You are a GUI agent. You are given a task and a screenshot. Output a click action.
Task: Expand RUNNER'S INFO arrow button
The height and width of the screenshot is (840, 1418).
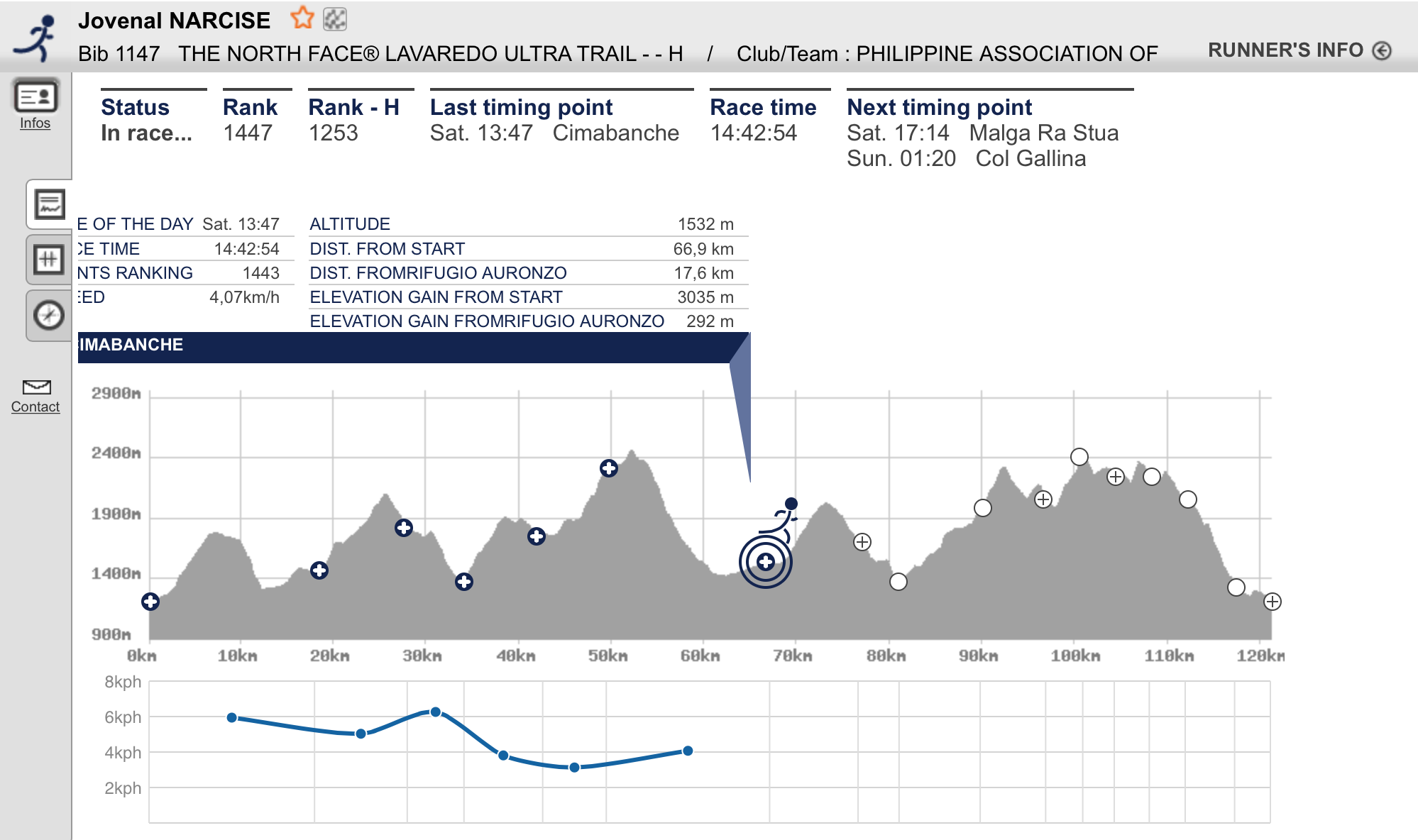point(1382,50)
